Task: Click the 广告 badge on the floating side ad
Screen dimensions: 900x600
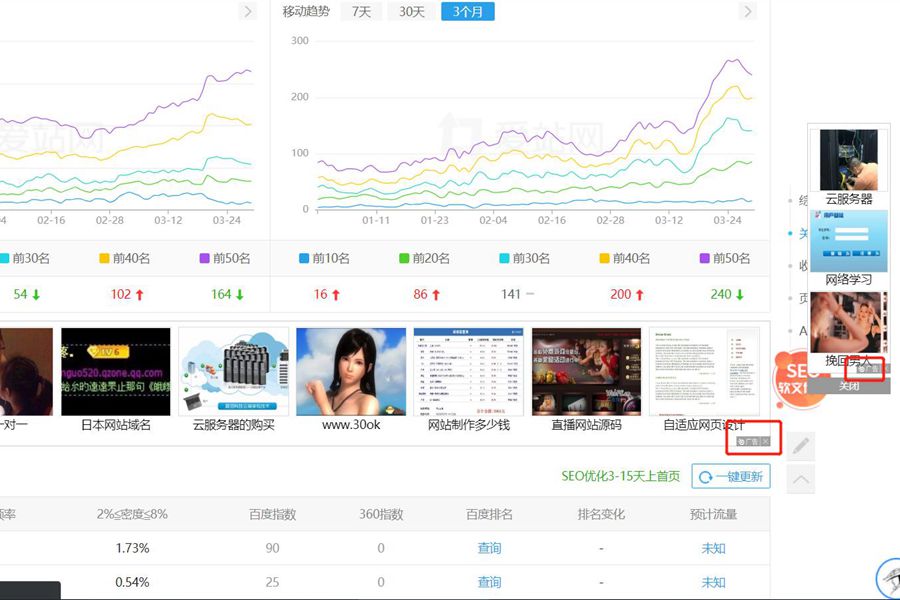Action: click(x=869, y=369)
